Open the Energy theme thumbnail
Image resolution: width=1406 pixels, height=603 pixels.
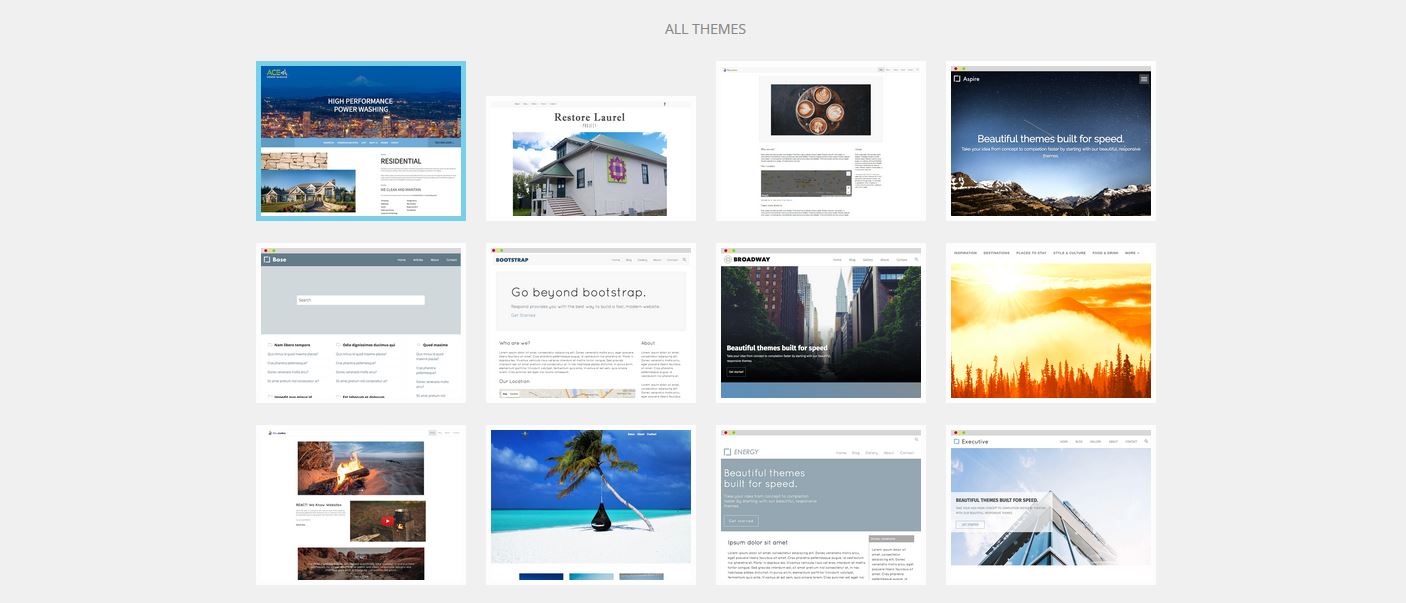(x=821, y=505)
